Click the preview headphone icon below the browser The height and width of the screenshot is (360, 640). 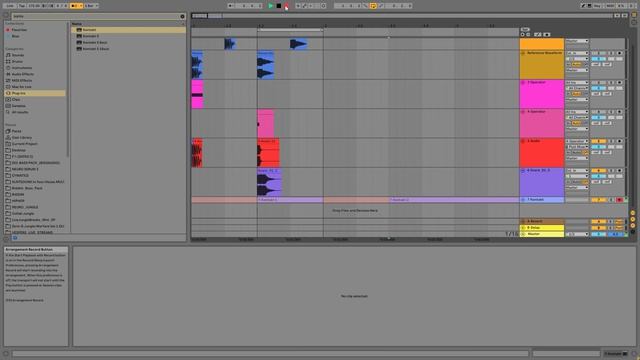[x=15, y=238]
